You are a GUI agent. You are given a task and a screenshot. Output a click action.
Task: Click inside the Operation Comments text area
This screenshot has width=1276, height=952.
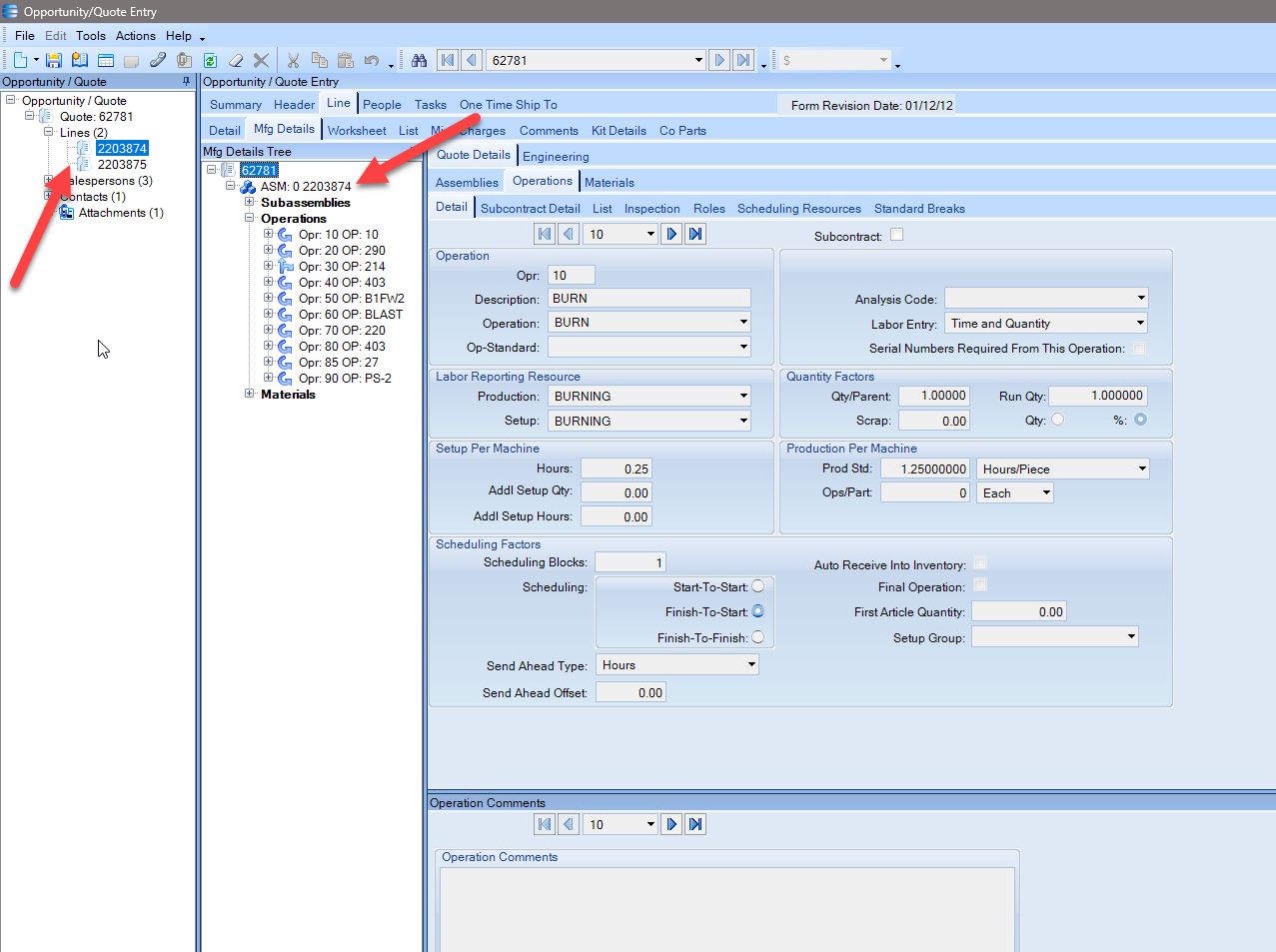click(727, 909)
